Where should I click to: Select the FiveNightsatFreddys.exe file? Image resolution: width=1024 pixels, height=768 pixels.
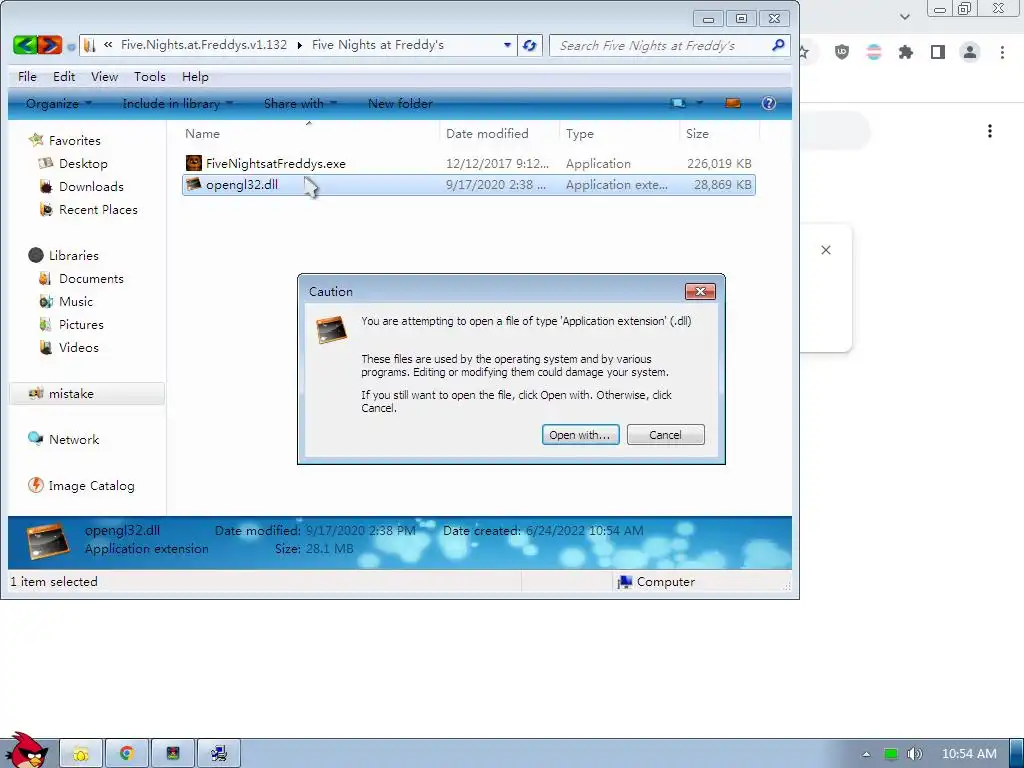(x=468, y=163)
